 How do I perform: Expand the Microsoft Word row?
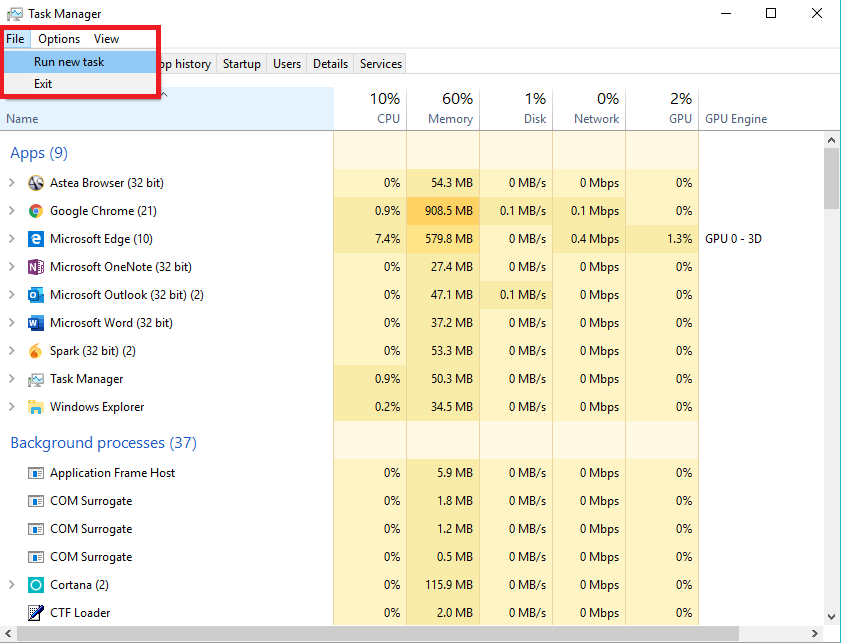point(11,323)
